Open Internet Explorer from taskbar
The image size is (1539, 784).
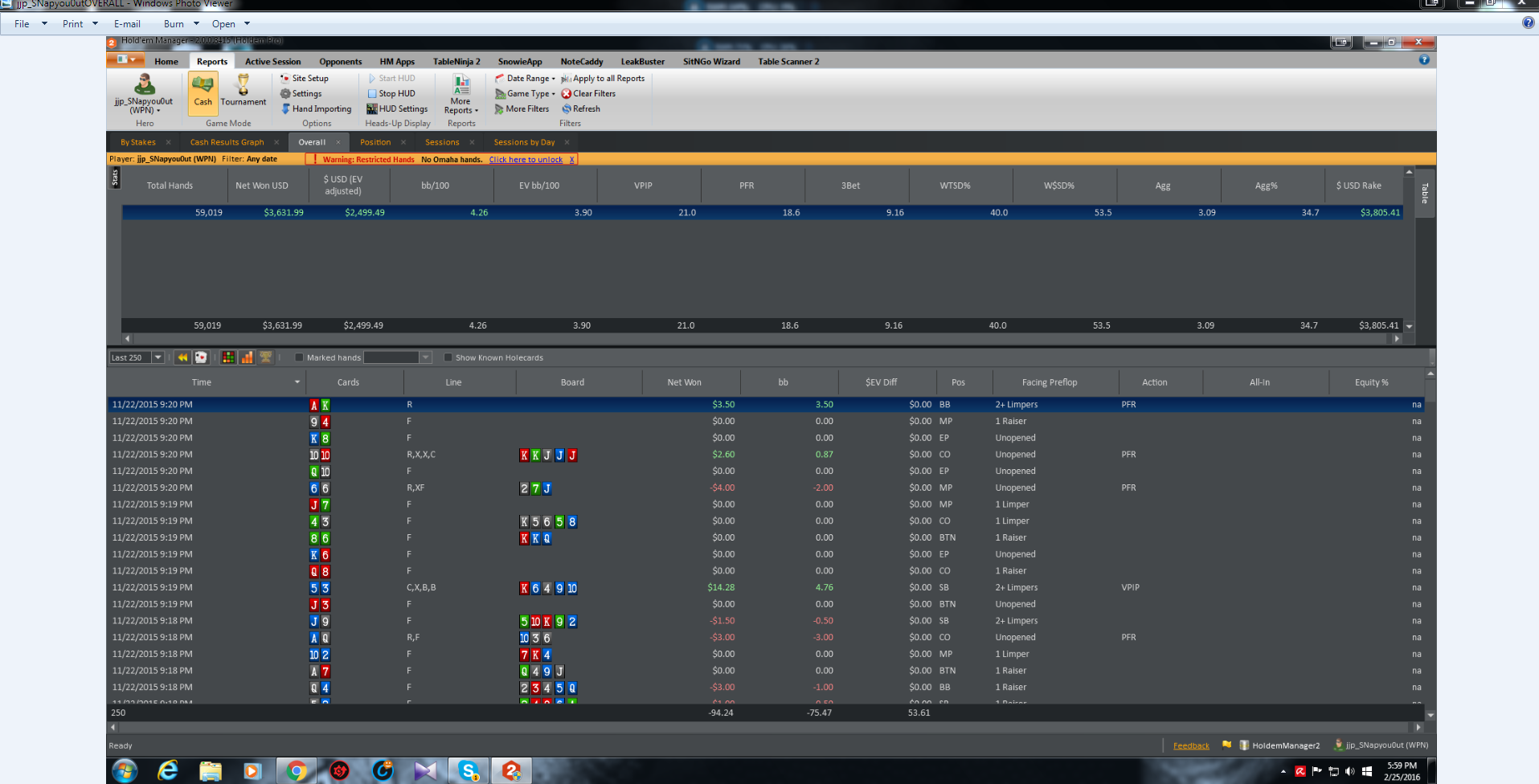click(x=167, y=771)
